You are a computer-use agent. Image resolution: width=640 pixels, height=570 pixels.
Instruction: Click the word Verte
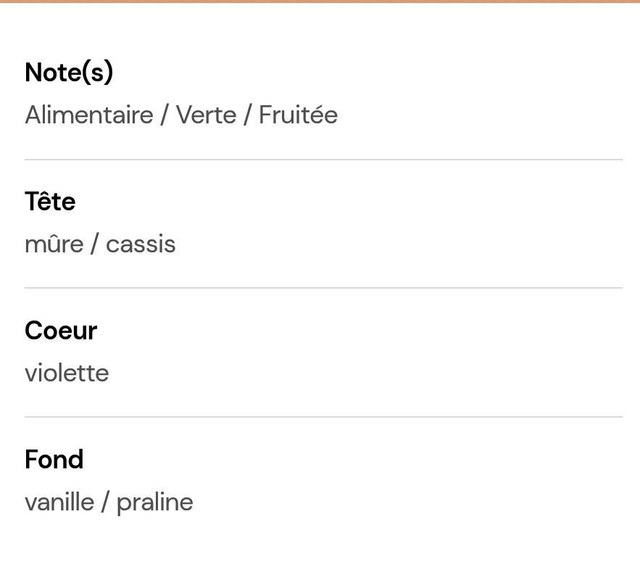click(206, 115)
